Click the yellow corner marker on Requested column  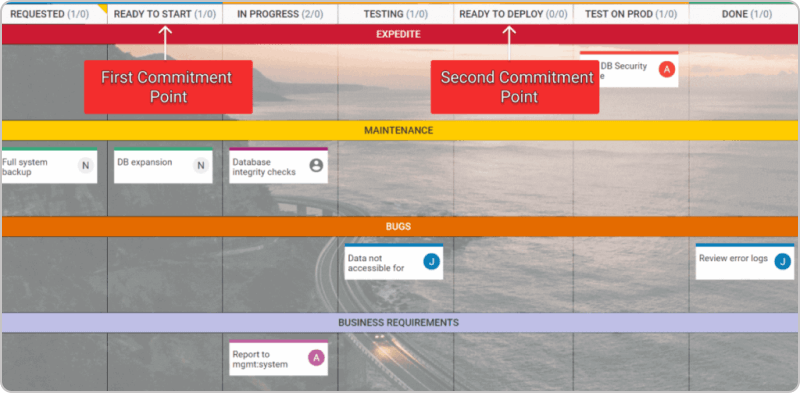pyautogui.click(x=103, y=8)
